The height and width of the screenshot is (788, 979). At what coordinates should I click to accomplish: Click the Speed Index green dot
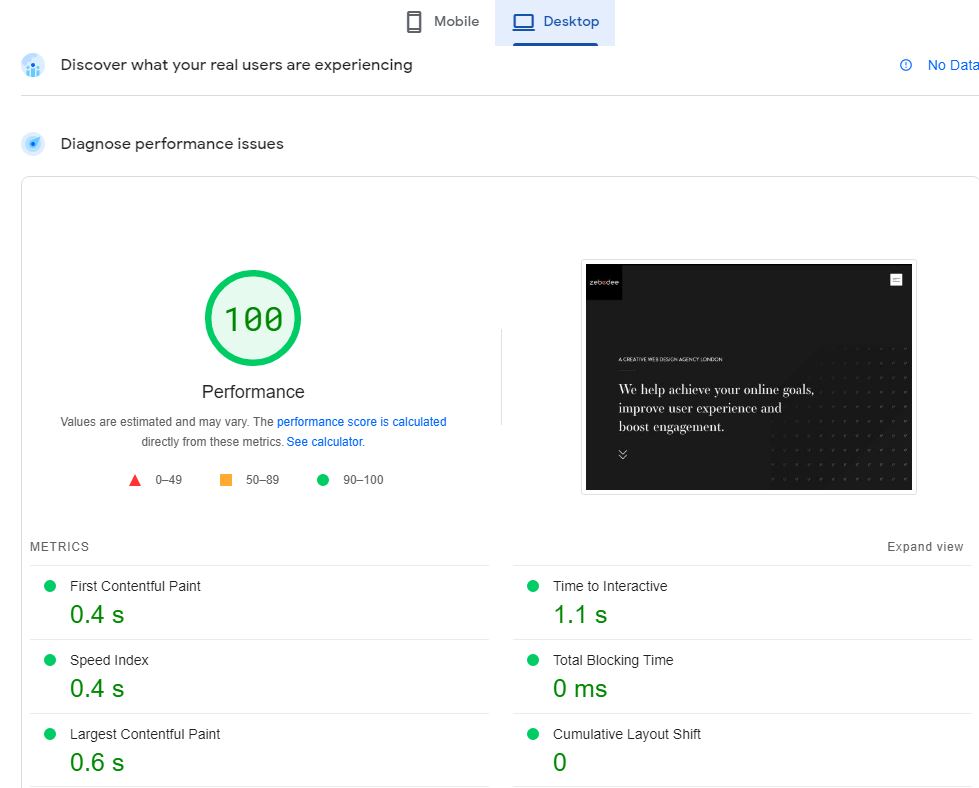click(50, 660)
